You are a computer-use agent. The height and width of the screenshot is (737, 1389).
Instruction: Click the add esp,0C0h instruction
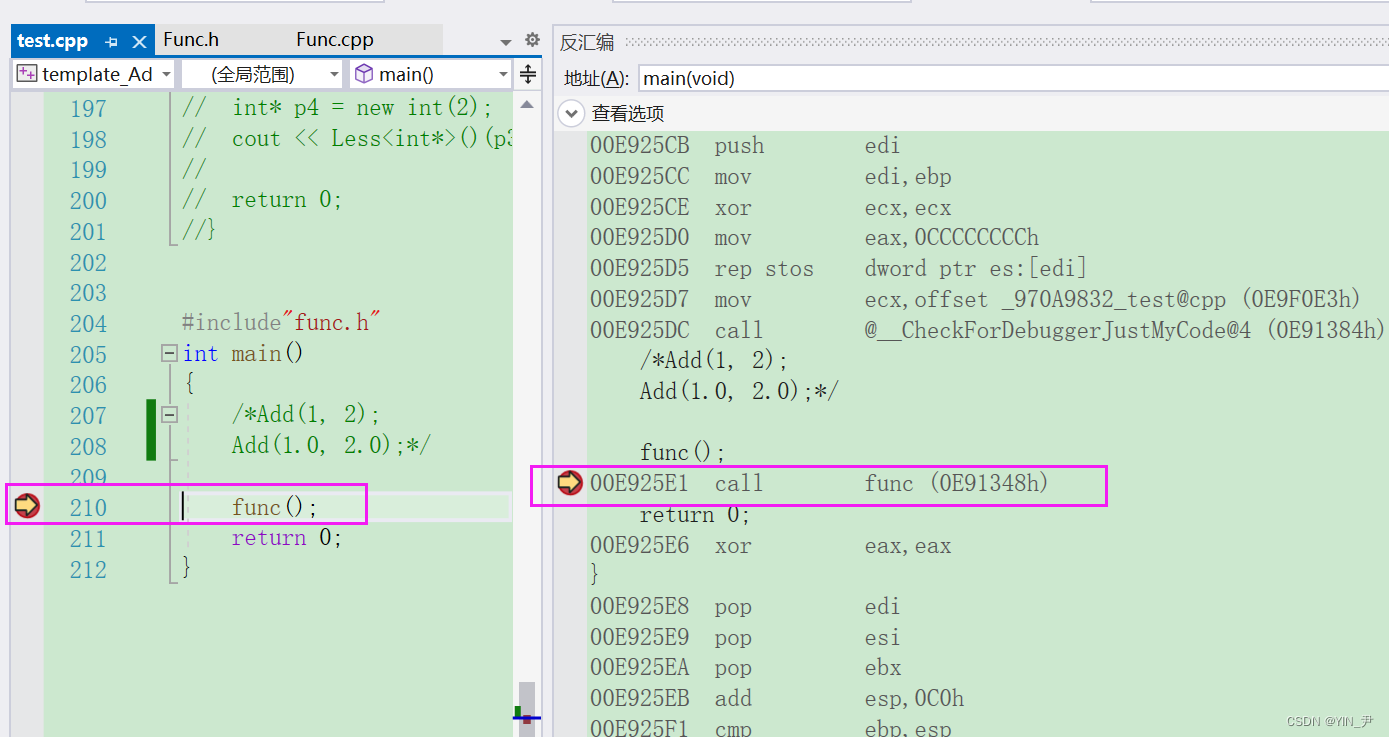(x=777, y=699)
